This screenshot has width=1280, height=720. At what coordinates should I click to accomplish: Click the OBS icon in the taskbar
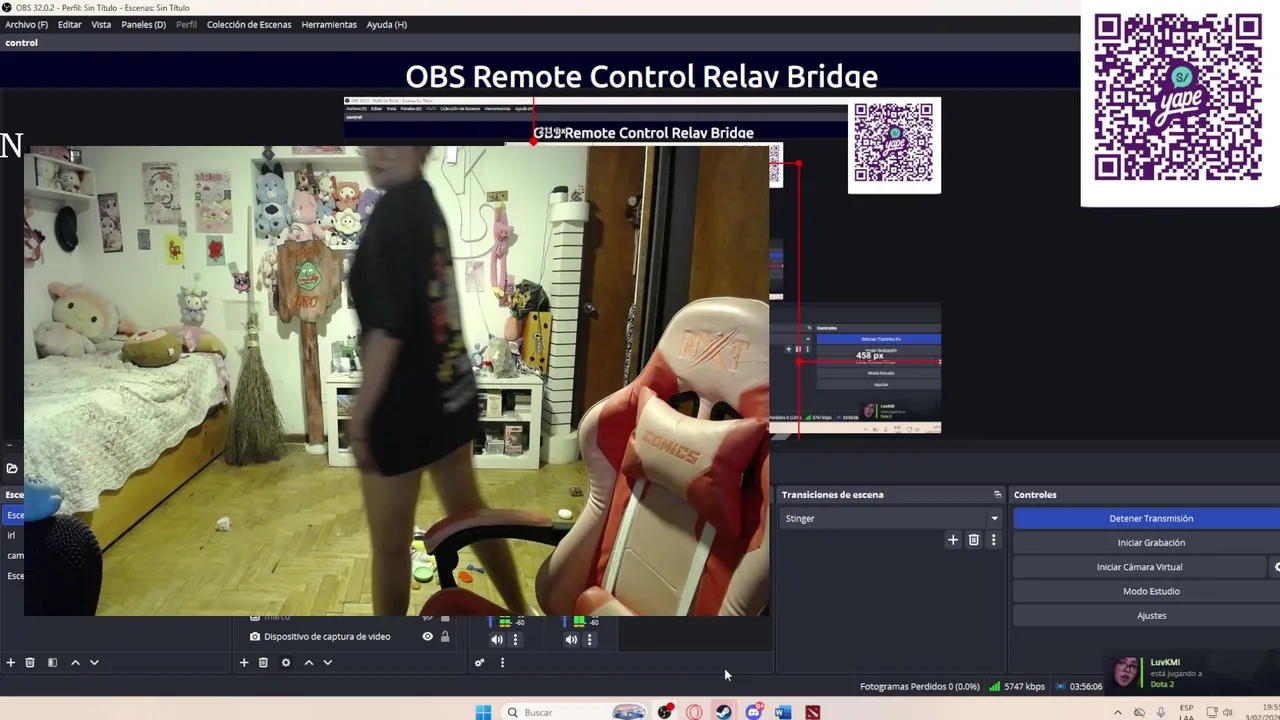(x=665, y=712)
